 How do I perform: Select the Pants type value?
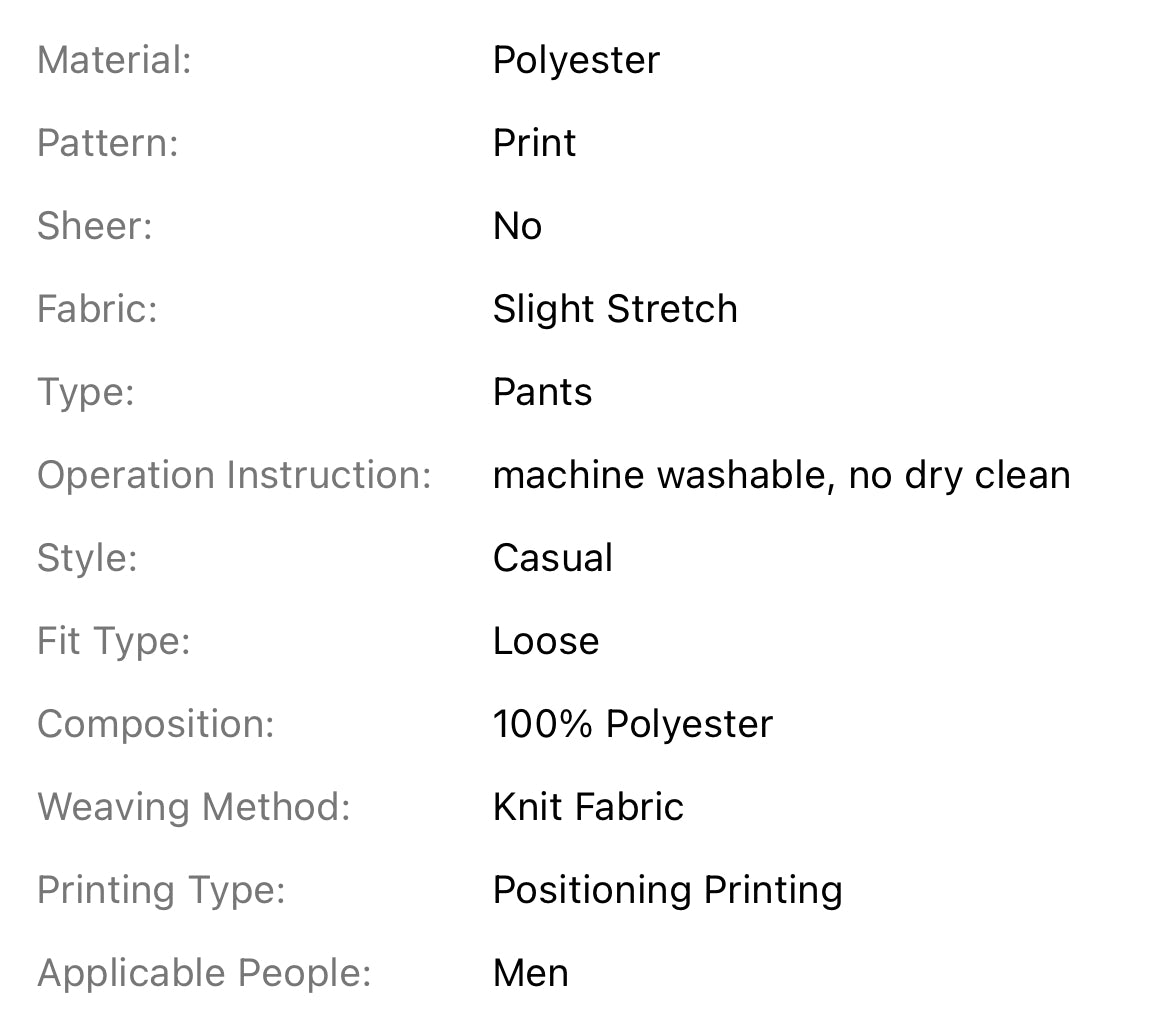pyautogui.click(x=542, y=392)
